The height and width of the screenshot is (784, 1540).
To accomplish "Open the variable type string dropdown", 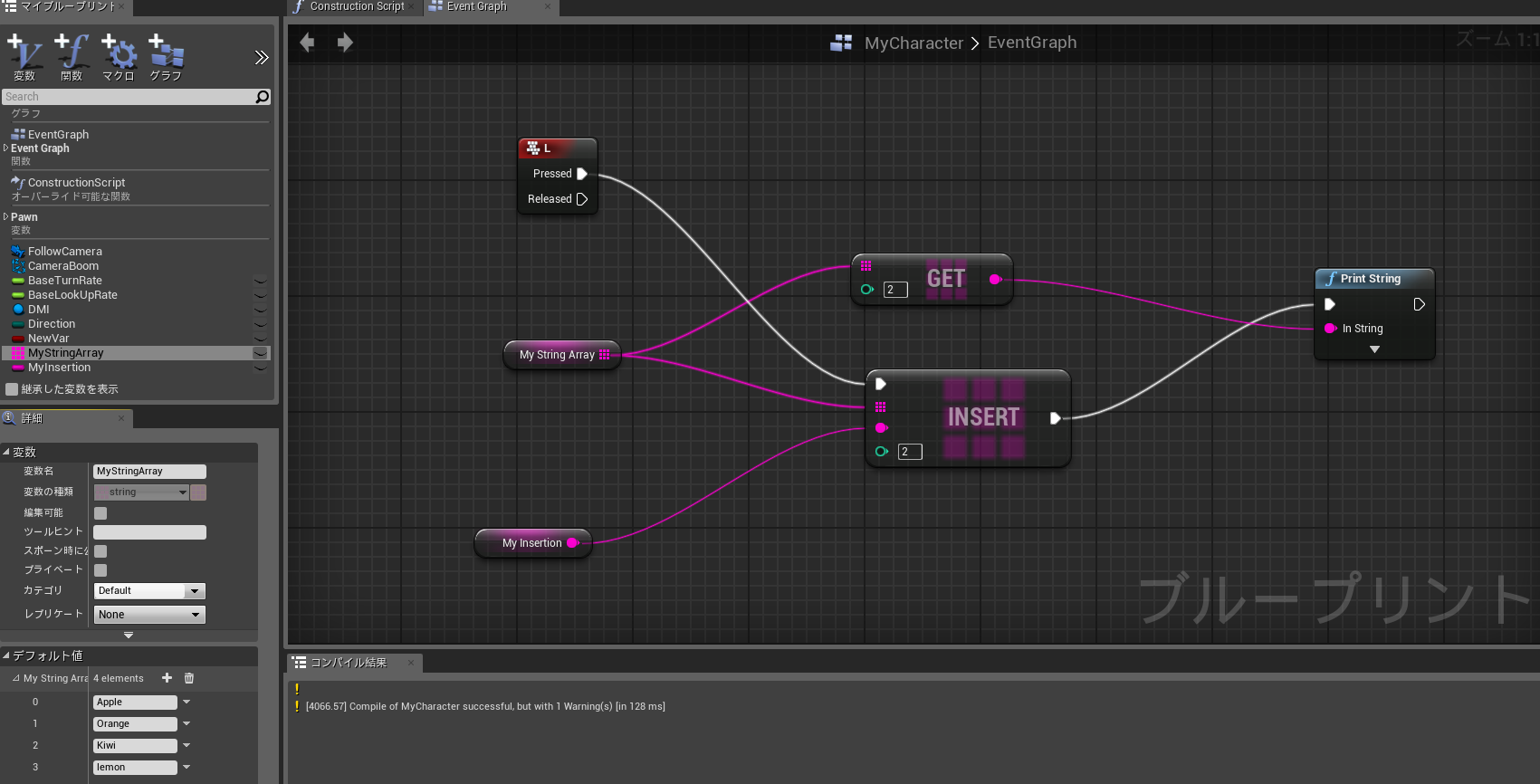I will tap(141, 492).
